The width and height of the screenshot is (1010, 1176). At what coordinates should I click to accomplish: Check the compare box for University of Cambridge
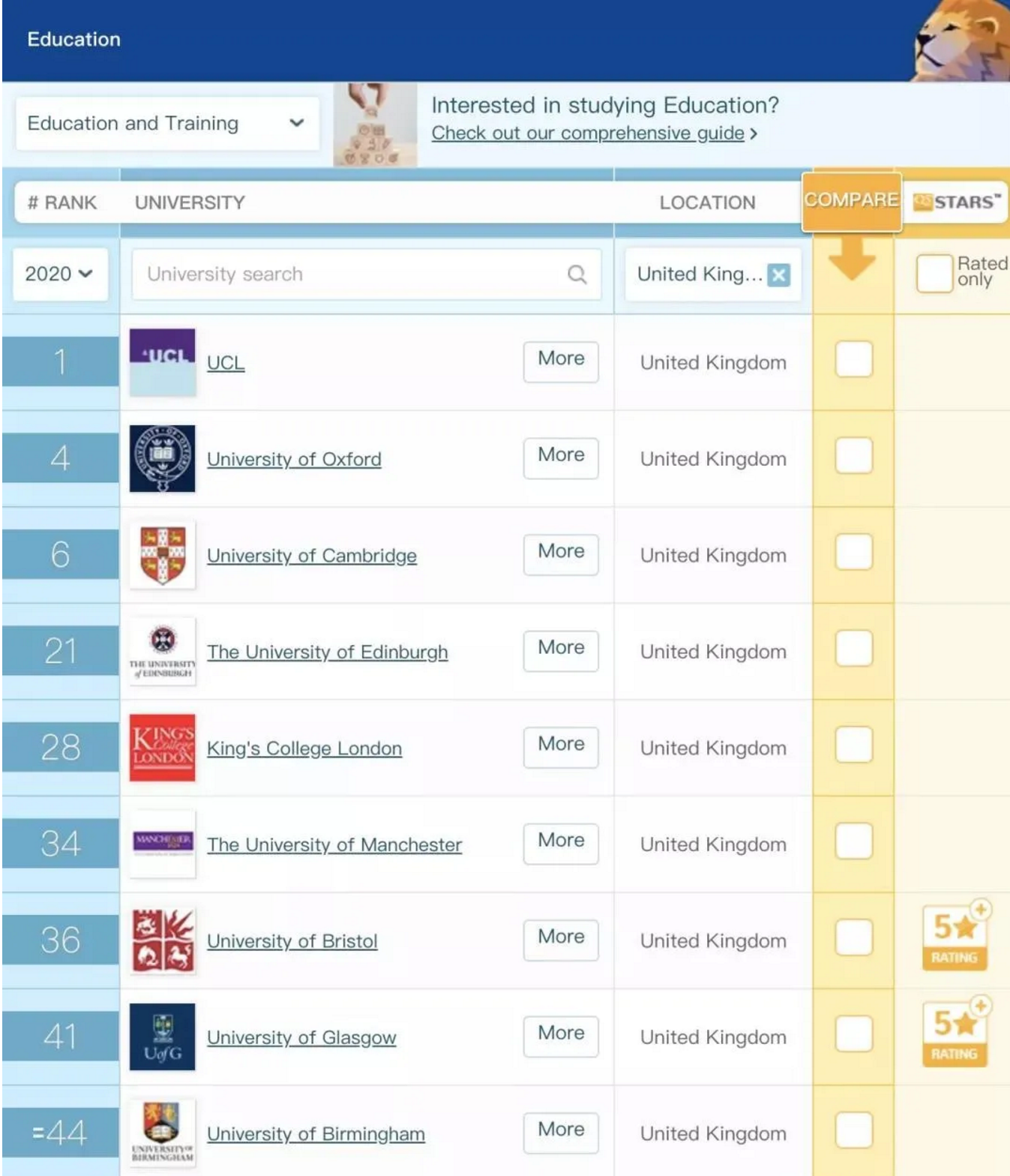coord(853,552)
